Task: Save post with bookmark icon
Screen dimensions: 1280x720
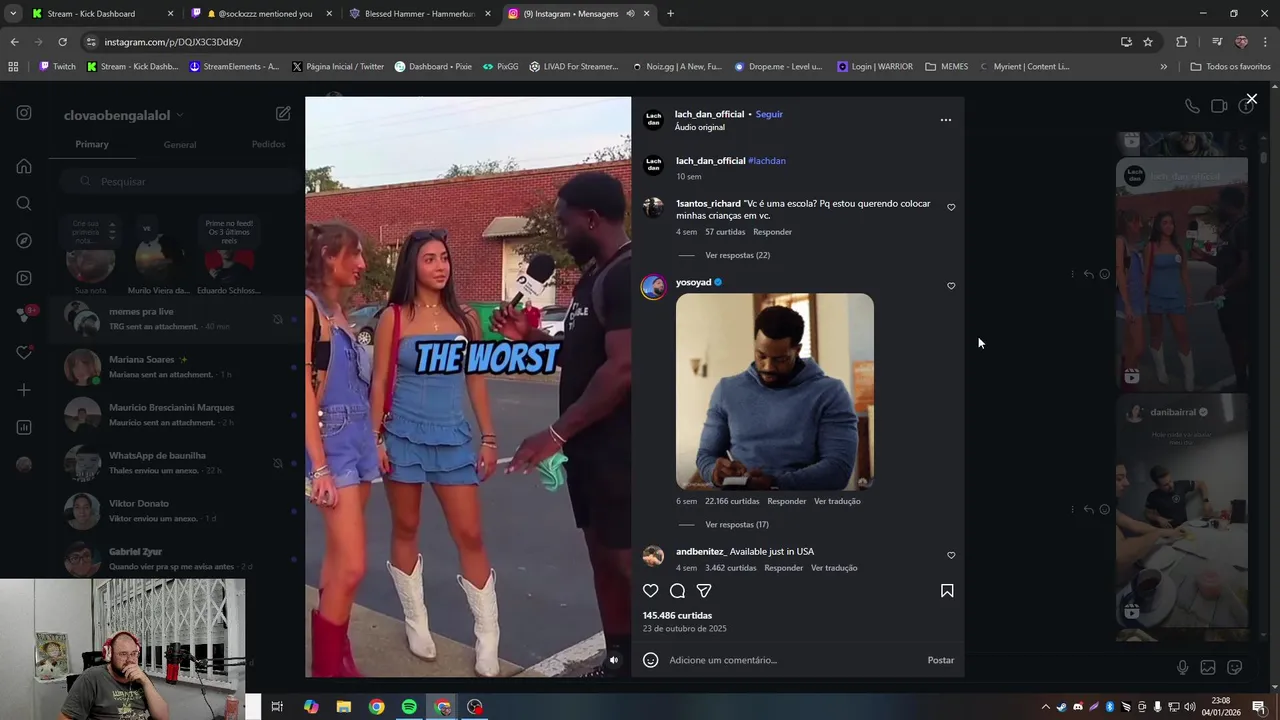Action: click(947, 591)
